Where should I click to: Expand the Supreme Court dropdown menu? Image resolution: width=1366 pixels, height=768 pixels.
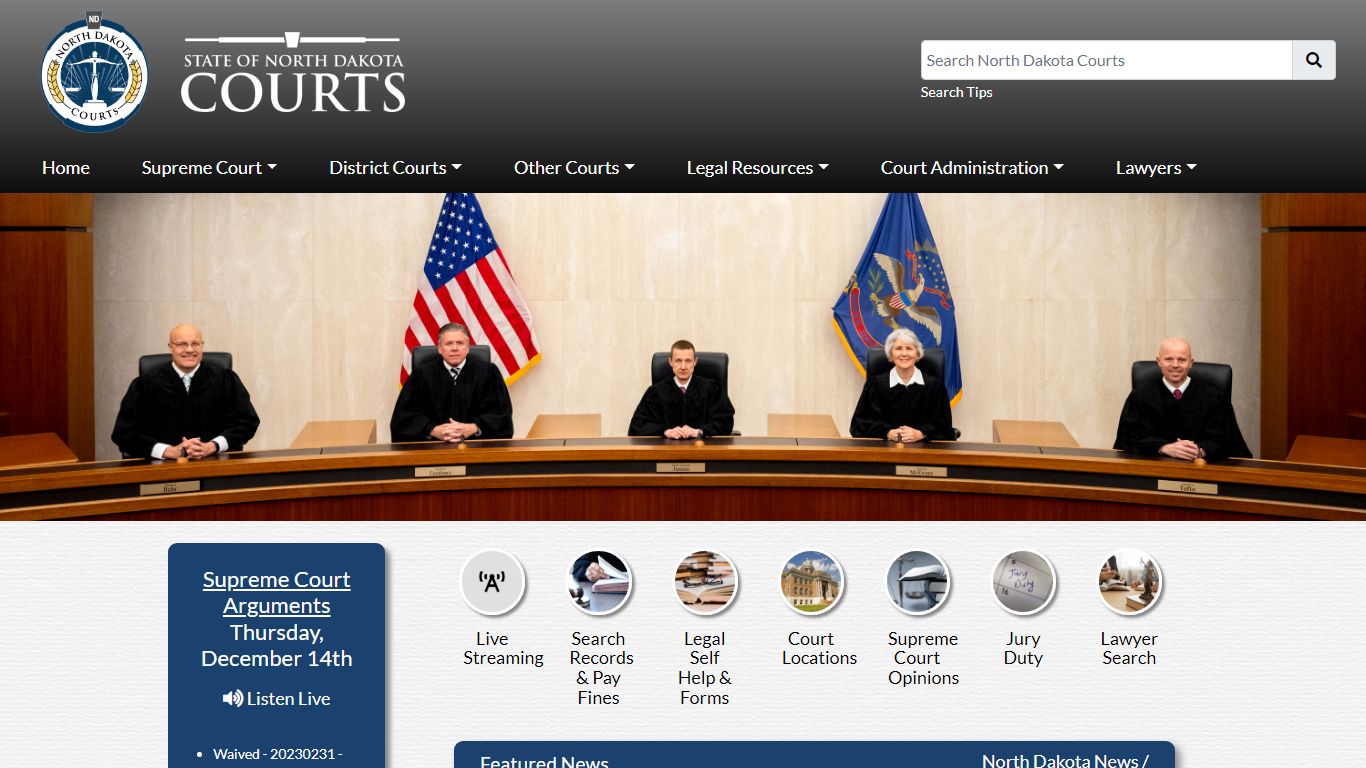point(209,168)
